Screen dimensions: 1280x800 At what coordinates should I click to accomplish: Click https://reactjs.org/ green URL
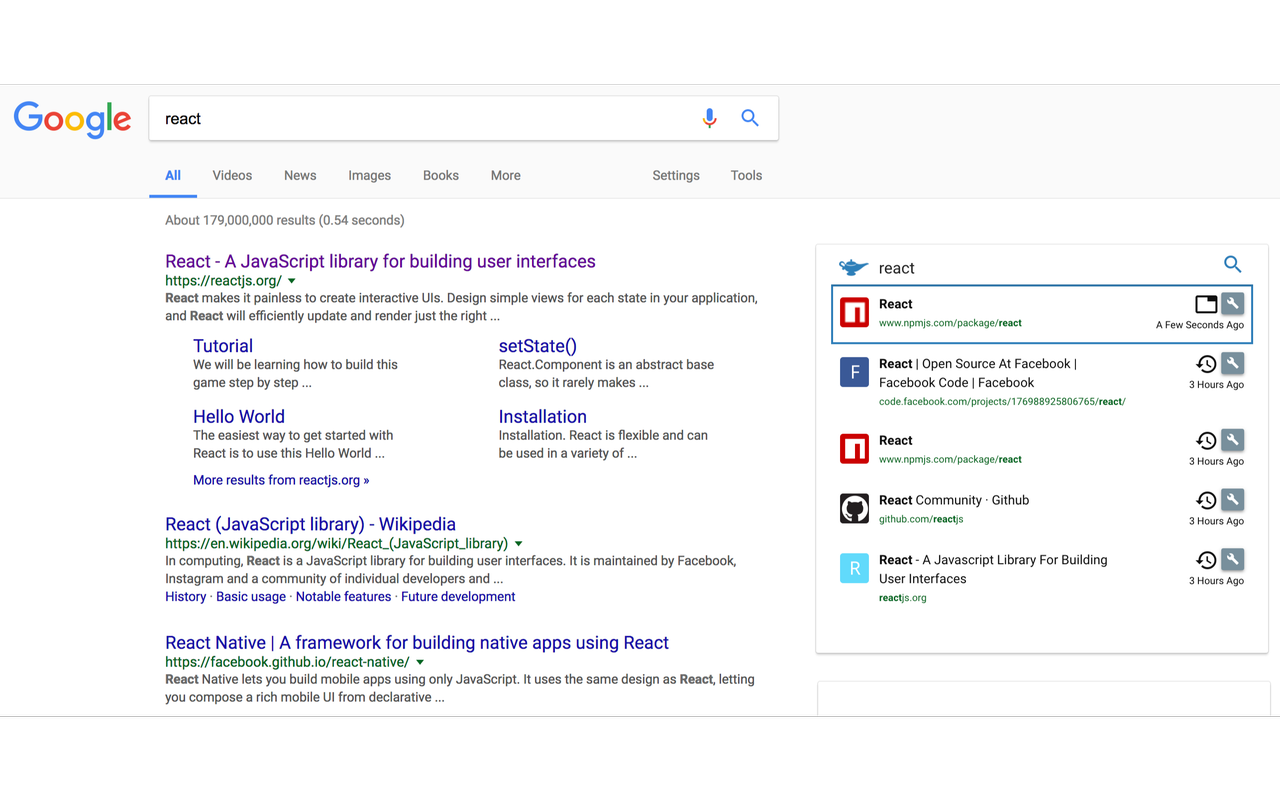pyautogui.click(x=223, y=281)
